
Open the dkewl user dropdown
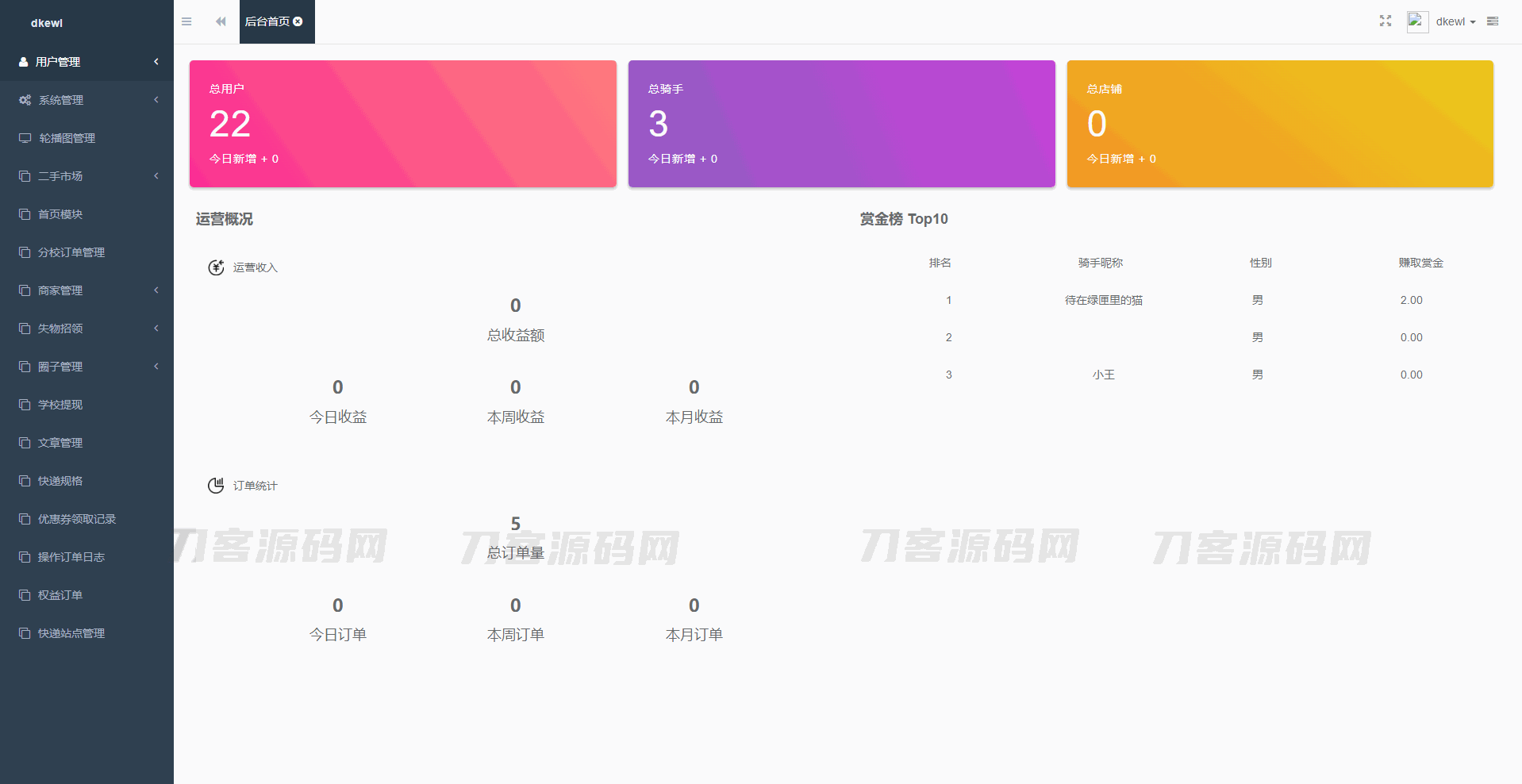coord(1455,21)
